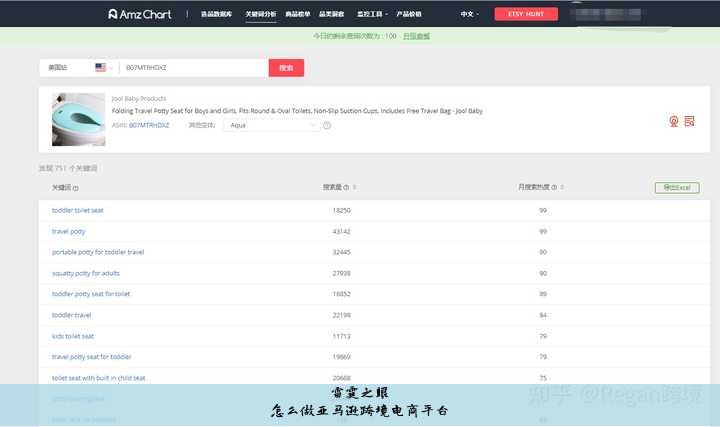Open the 选品数据库 menu item
The height and width of the screenshot is (427, 720).
[215, 14]
